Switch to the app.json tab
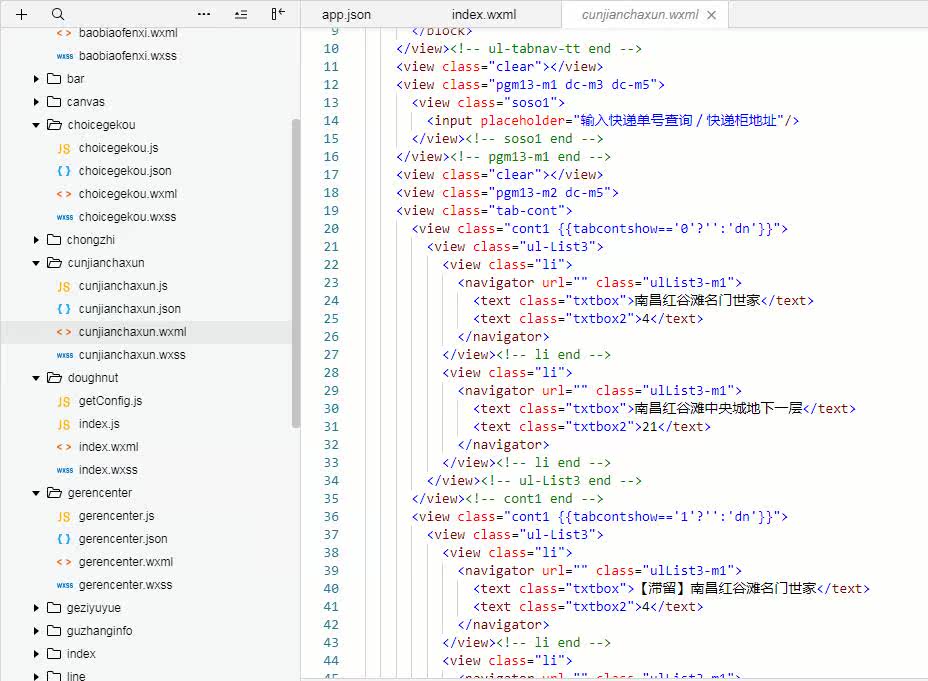 [346, 15]
